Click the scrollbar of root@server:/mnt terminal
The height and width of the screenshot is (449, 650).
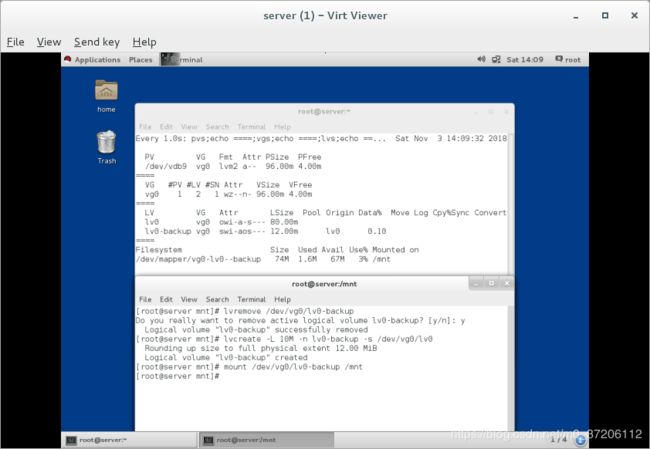tap(511, 368)
